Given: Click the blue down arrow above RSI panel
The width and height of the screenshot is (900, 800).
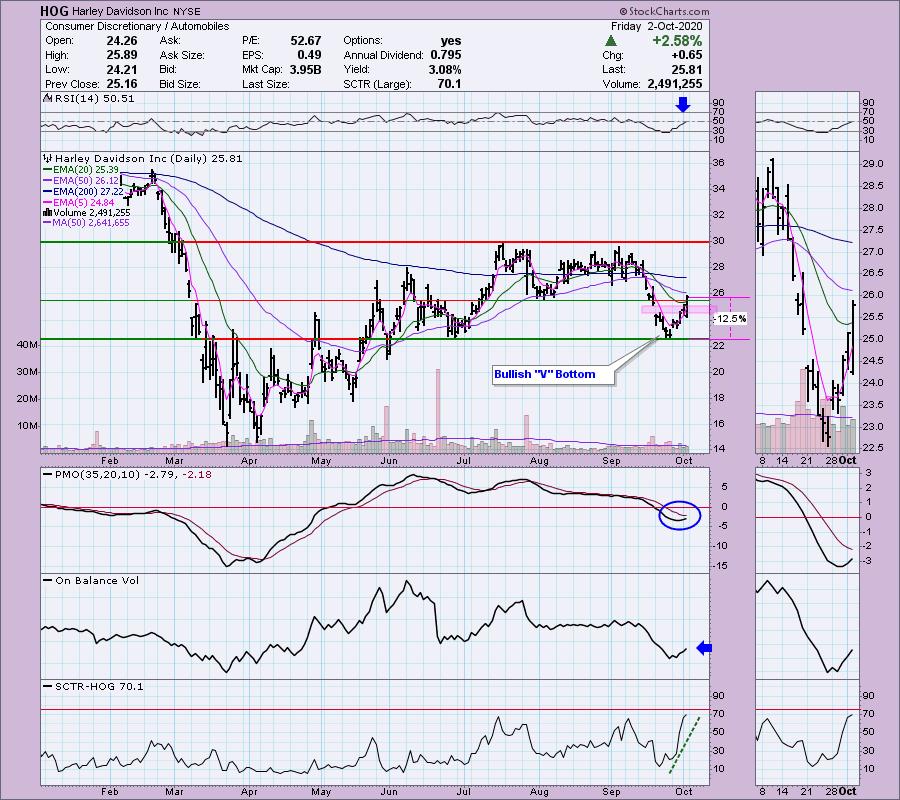Looking at the screenshot, I should point(682,103).
